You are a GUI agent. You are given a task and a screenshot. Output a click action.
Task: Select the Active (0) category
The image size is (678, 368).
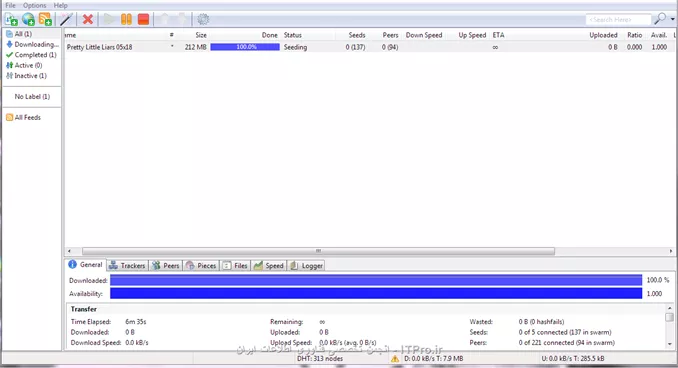point(24,65)
